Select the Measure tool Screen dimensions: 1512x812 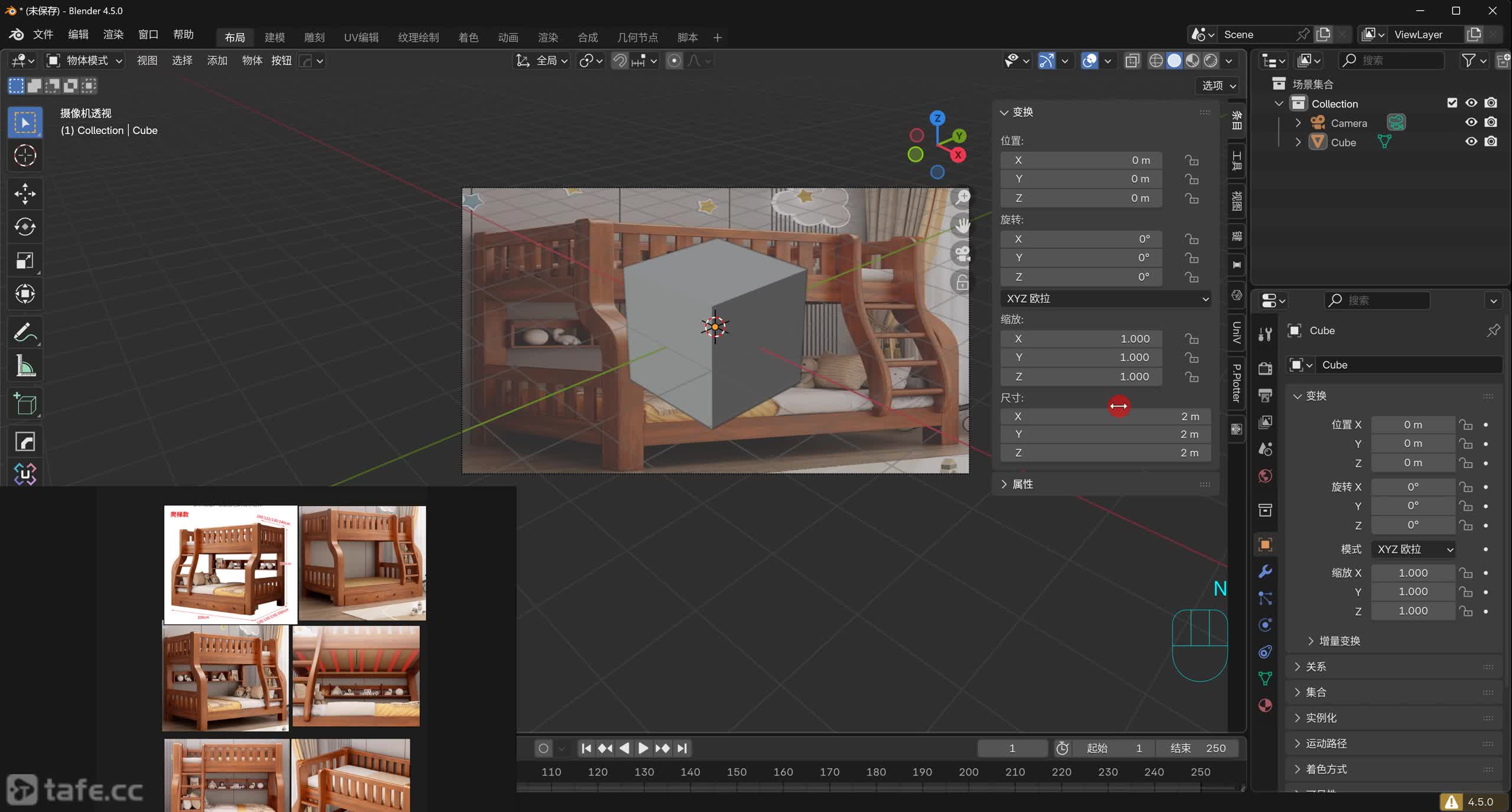25,366
